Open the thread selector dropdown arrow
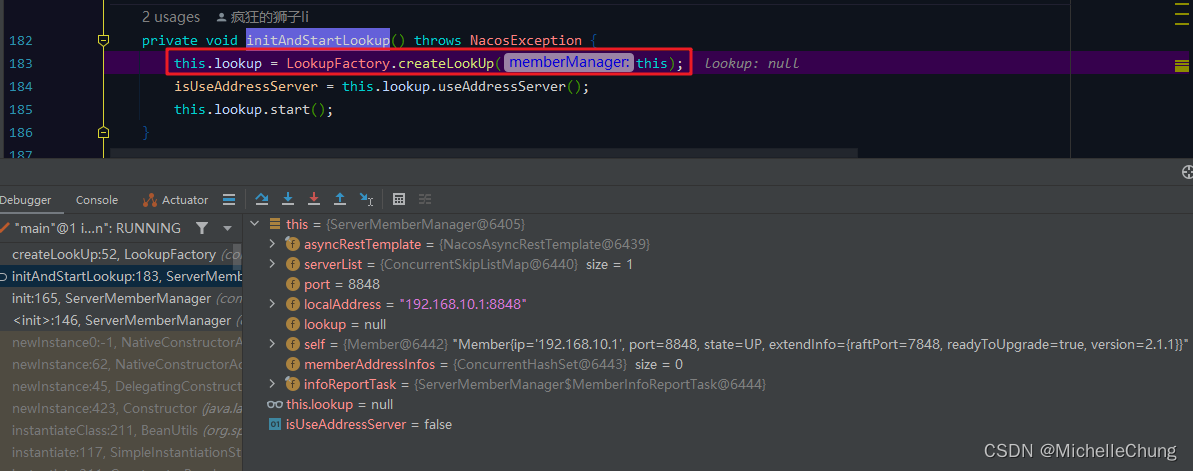1193x471 pixels. (227, 228)
